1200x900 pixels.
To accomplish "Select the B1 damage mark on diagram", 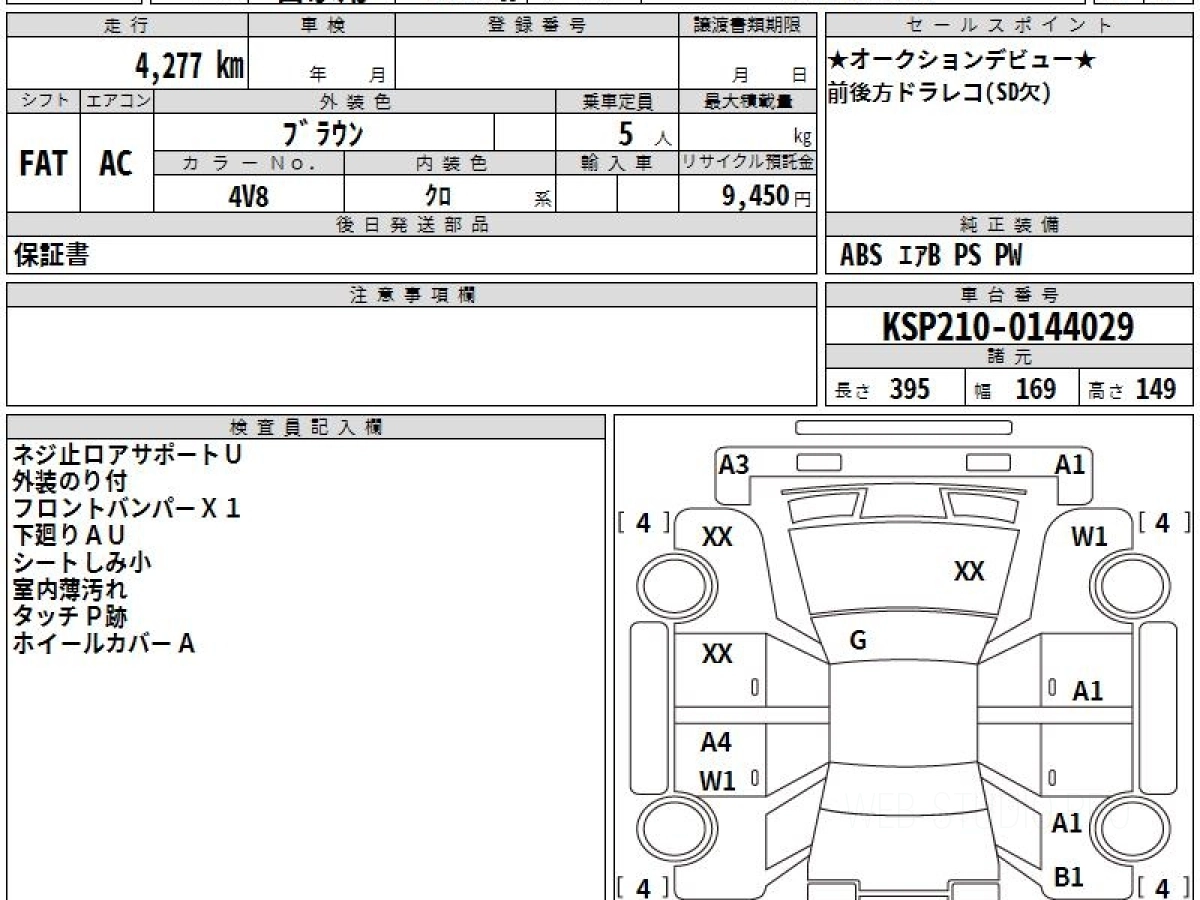I will click(1069, 877).
